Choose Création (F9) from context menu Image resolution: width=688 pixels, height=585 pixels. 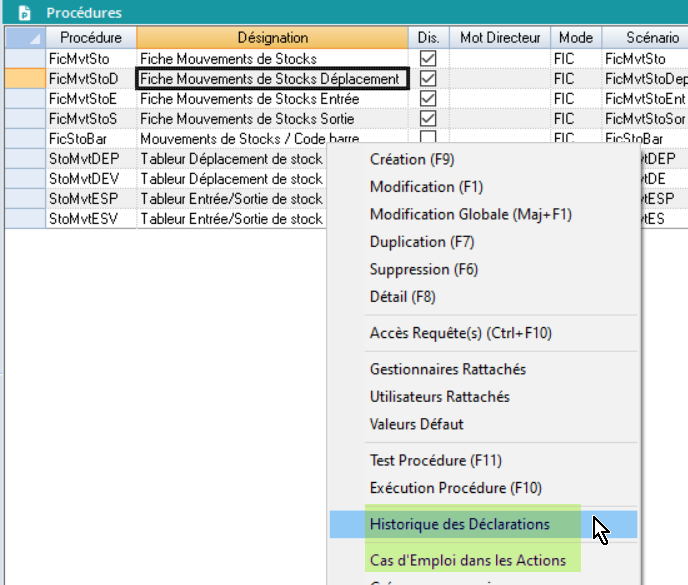coord(412,160)
